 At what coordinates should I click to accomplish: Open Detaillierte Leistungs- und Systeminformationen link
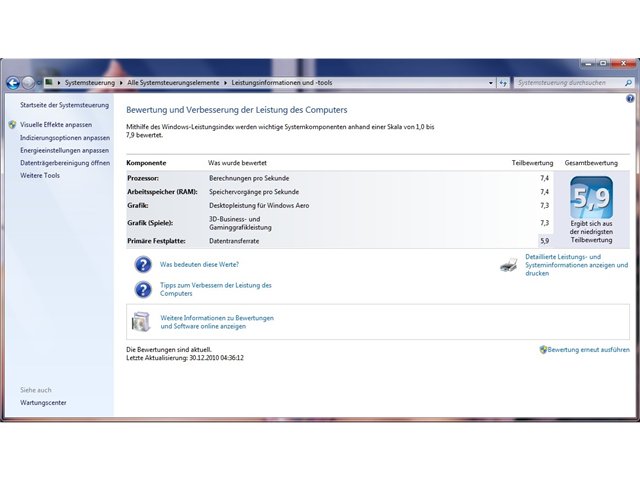(x=576, y=265)
